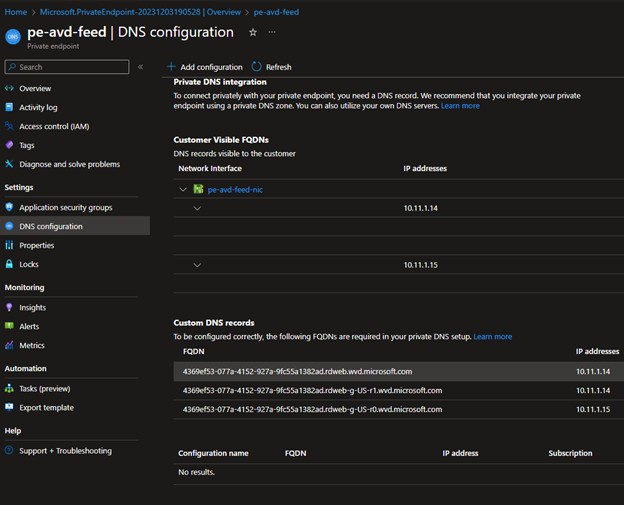Collapse the pe-avd-feed-nic tree row

(x=183, y=189)
